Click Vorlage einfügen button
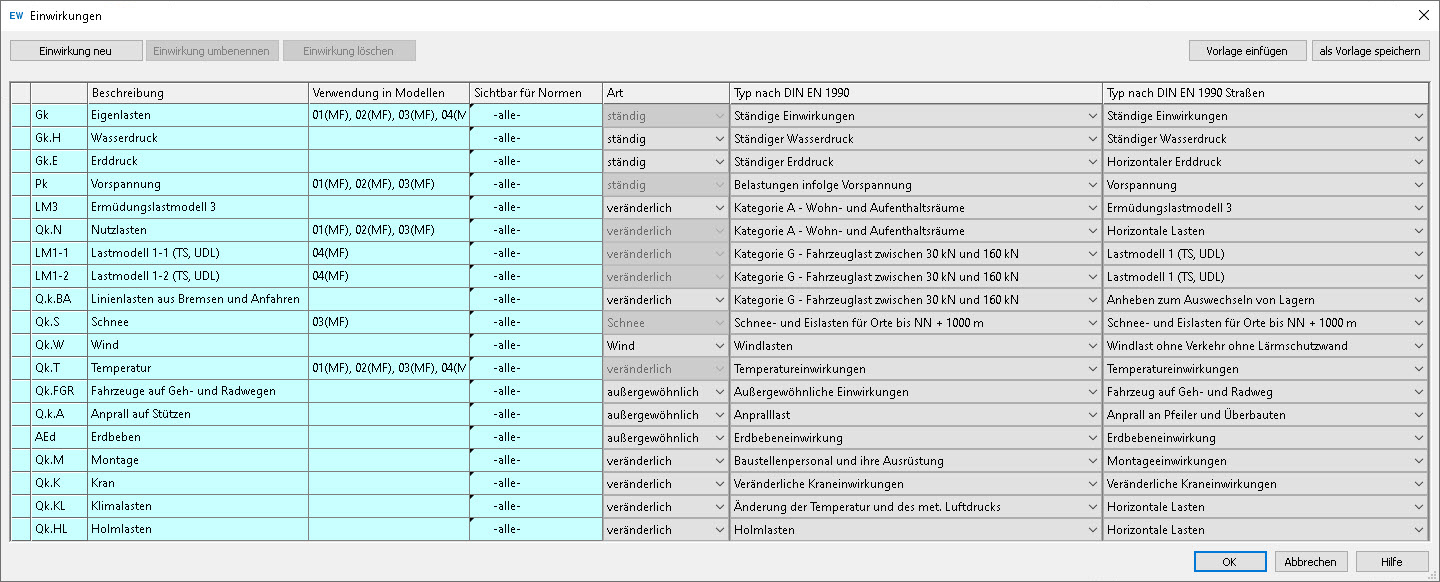The image size is (1440, 582). point(1247,51)
